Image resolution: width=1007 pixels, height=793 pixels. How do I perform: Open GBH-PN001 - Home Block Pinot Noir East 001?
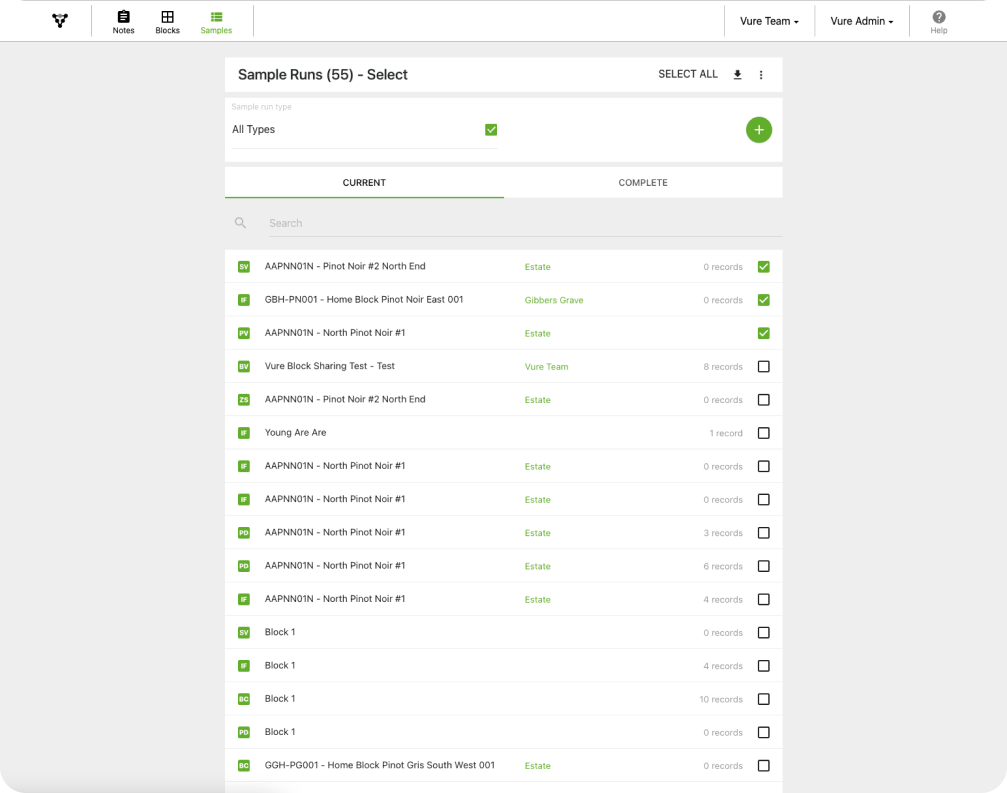363,299
